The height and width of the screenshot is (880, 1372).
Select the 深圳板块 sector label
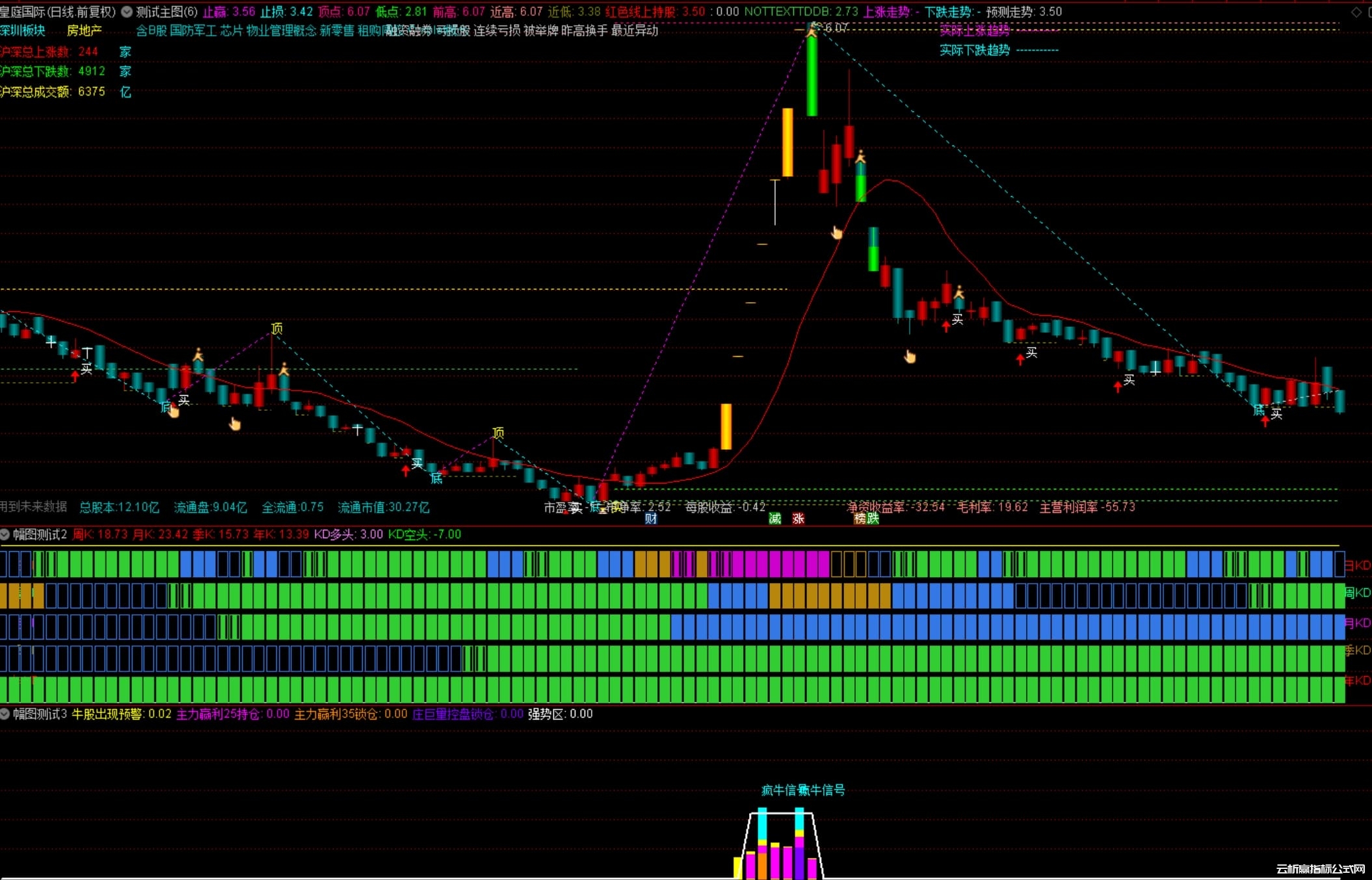click(23, 31)
